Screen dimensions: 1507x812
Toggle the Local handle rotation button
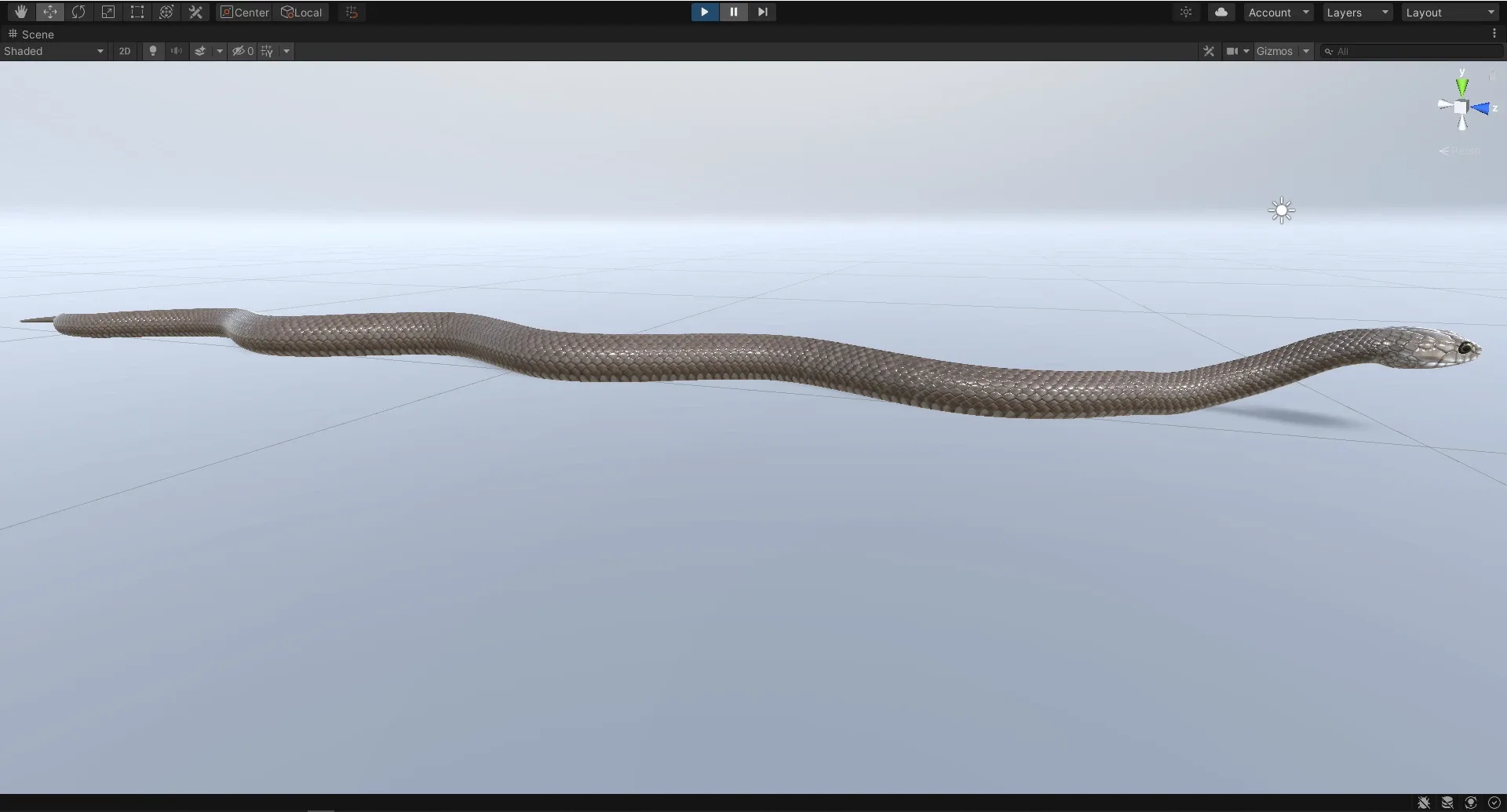pyautogui.click(x=301, y=12)
